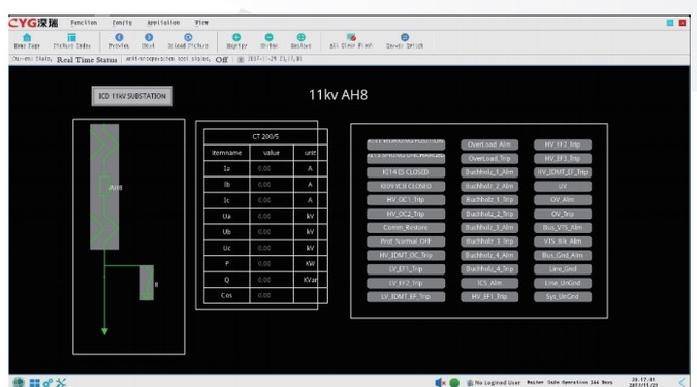
Task: Click the VTS_Blk Alm indicator
Action: (563, 241)
